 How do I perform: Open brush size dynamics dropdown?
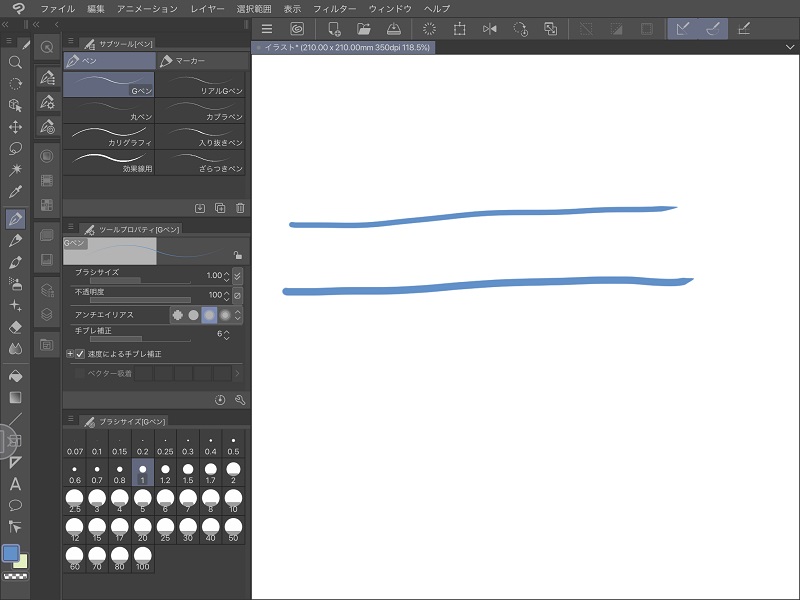(237, 276)
